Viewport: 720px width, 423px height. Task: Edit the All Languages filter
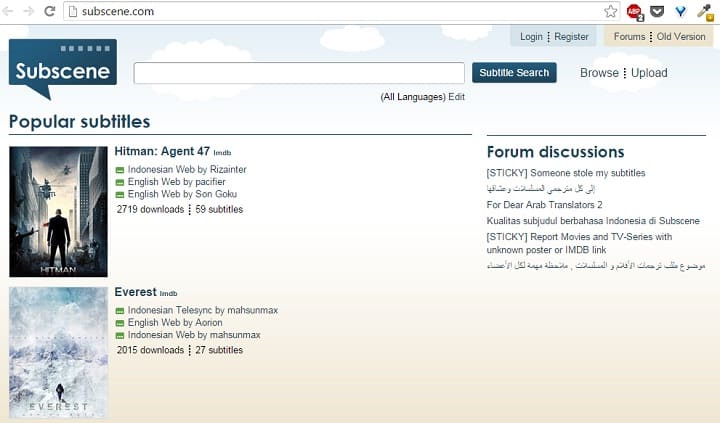456,97
